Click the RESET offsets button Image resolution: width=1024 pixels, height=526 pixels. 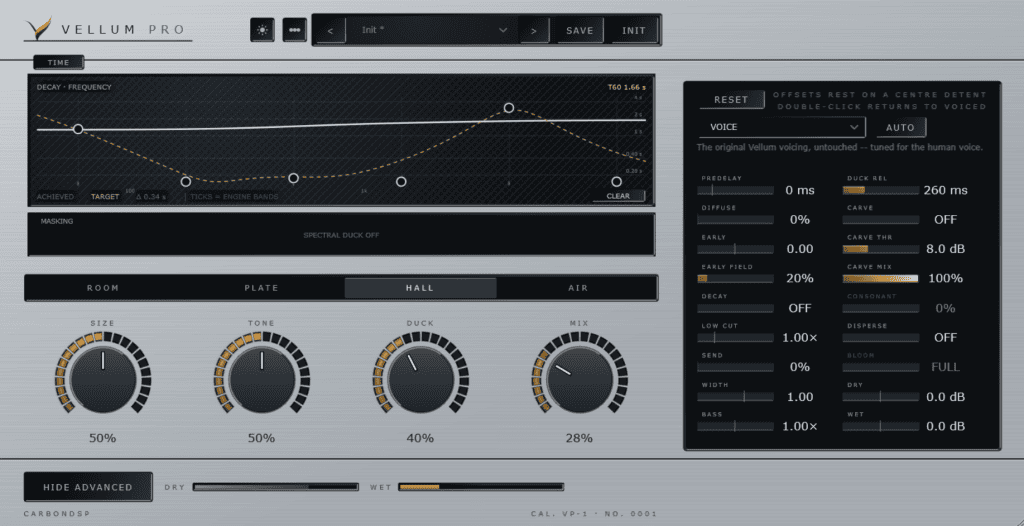731,100
